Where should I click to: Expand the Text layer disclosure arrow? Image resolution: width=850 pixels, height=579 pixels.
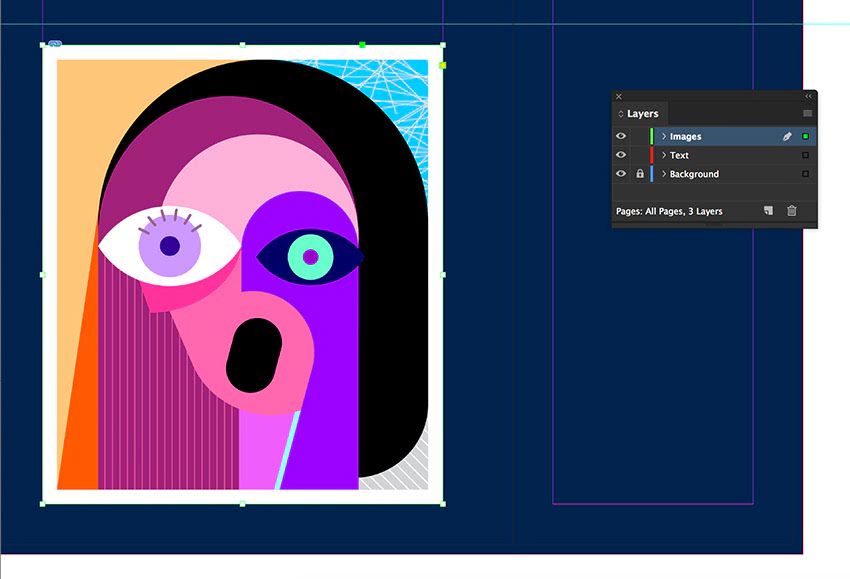click(663, 155)
